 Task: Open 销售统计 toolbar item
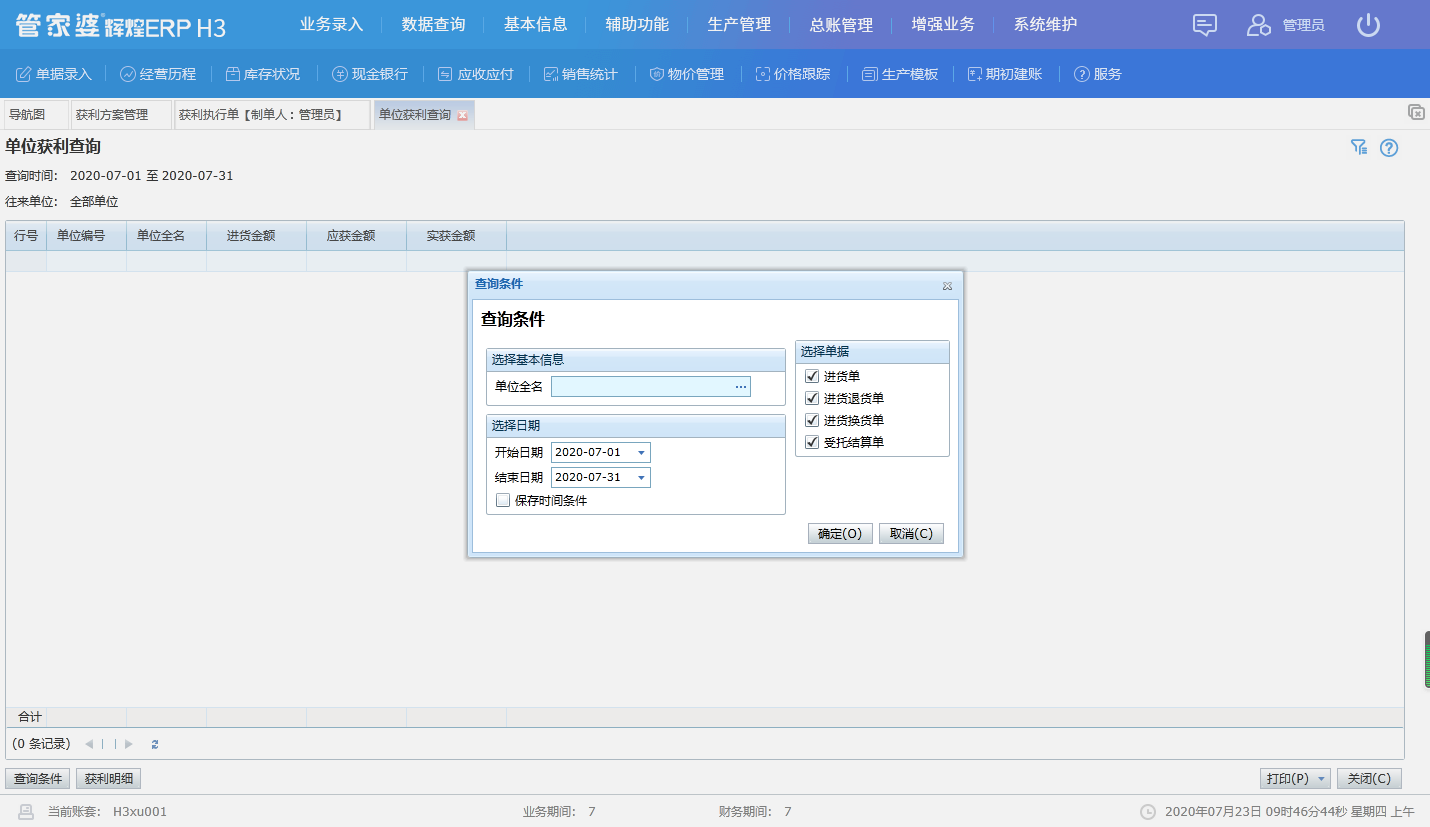pos(581,74)
